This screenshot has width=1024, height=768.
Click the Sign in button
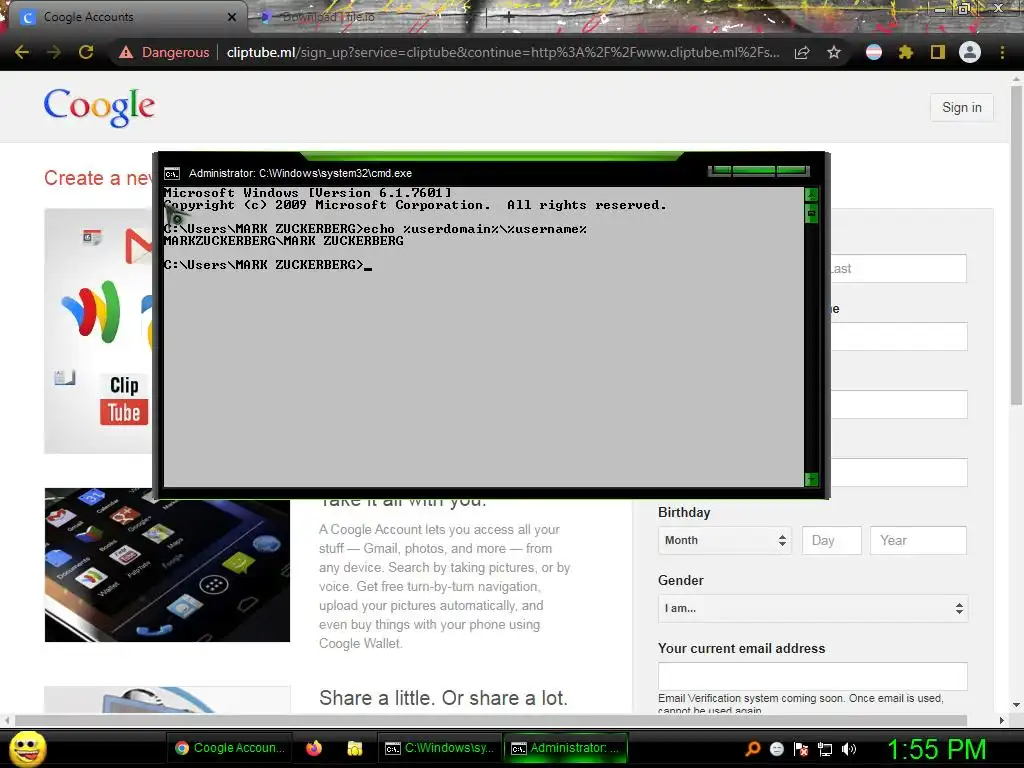coord(961,108)
